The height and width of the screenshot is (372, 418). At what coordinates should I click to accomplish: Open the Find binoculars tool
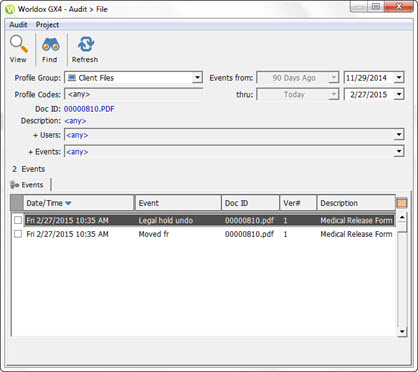[50, 44]
